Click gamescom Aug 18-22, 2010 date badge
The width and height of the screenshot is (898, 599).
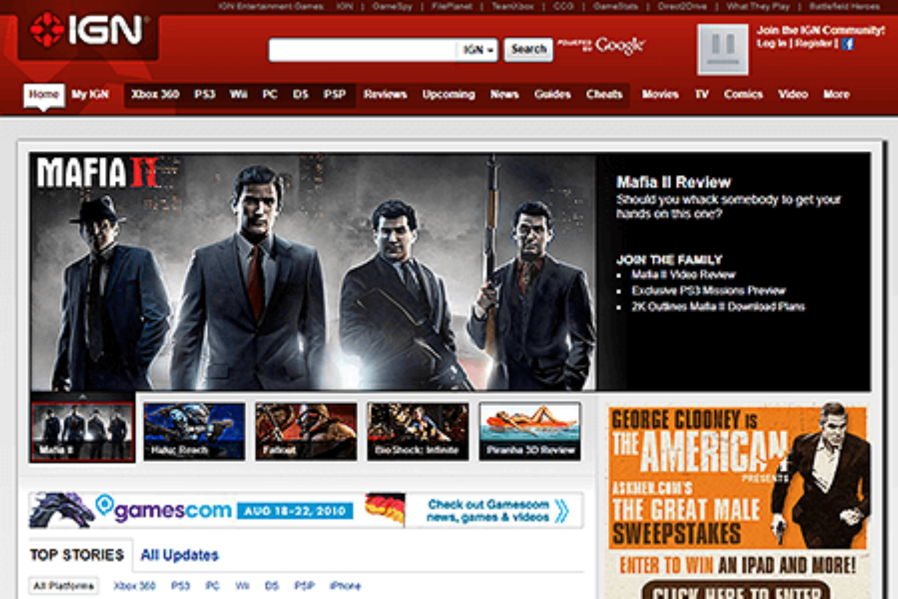pyautogui.click(x=295, y=510)
